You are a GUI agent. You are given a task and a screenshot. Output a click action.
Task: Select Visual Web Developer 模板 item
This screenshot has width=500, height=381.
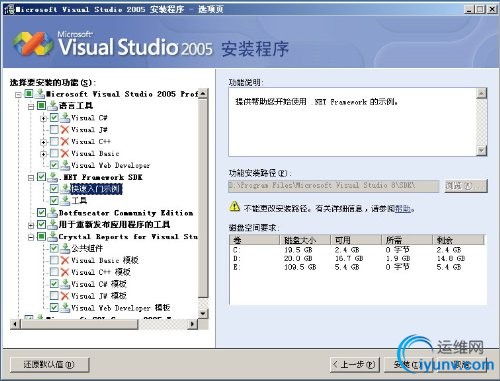point(121,308)
